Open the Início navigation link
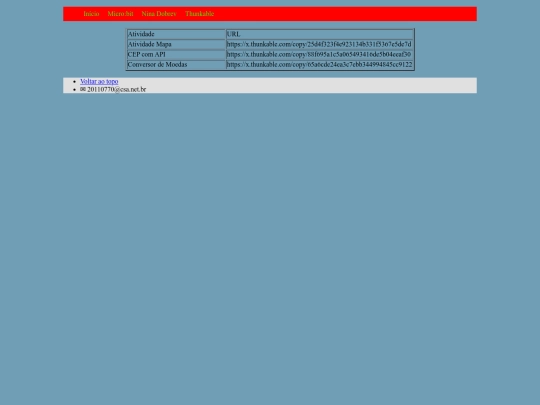The image size is (540, 405). pyautogui.click(x=91, y=14)
